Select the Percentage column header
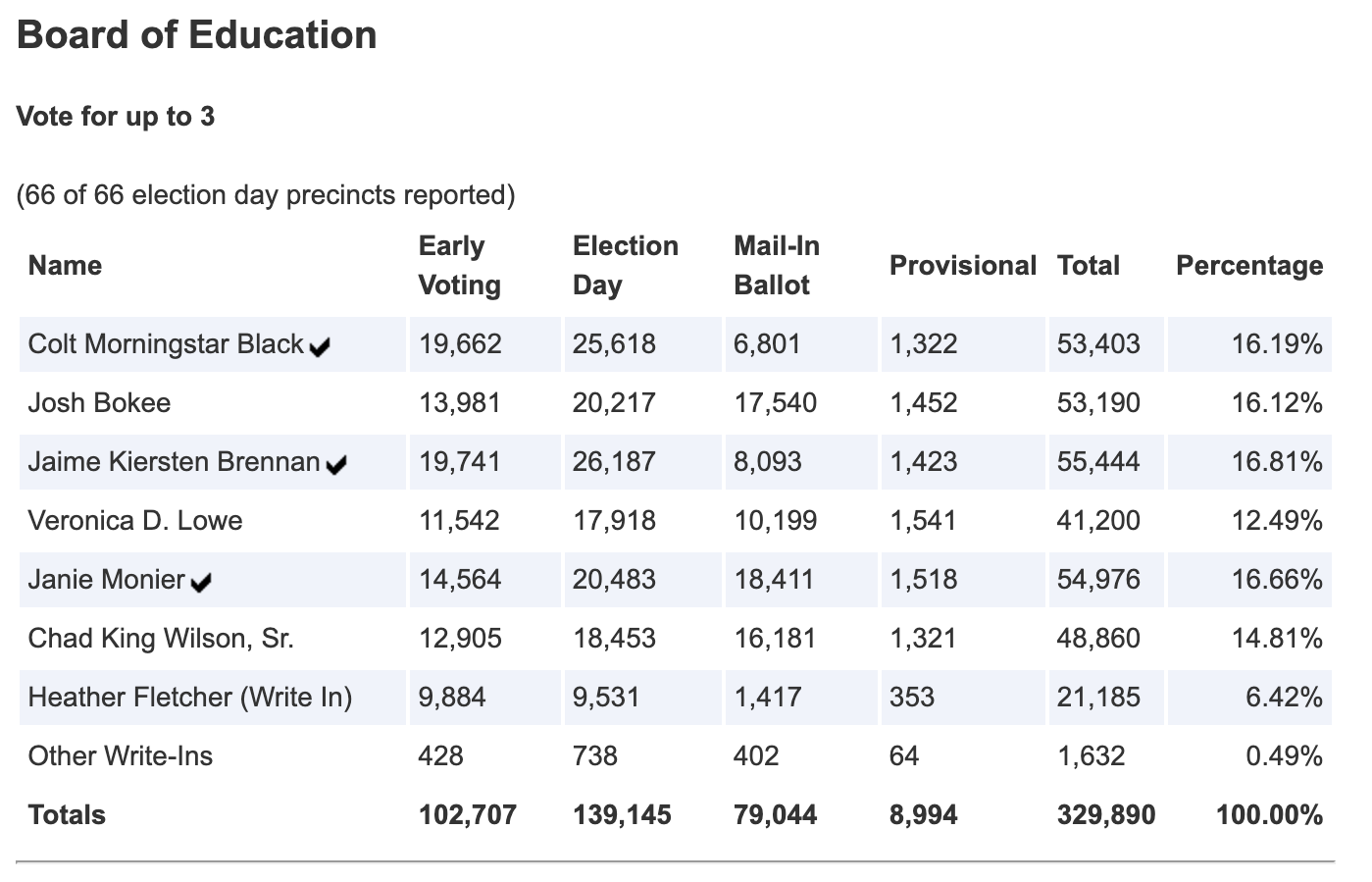1372x882 pixels. pyautogui.click(x=1248, y=266)
